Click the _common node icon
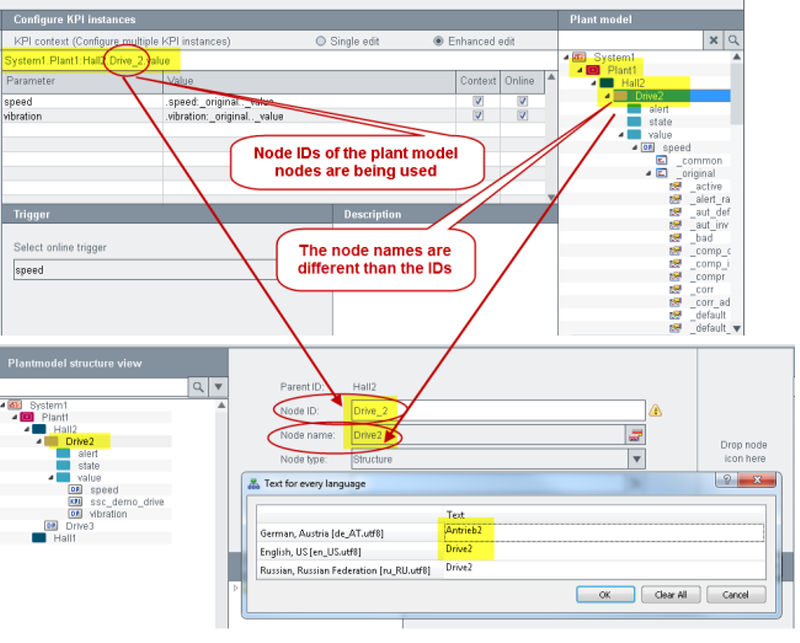800x643 pixels. 662,160
